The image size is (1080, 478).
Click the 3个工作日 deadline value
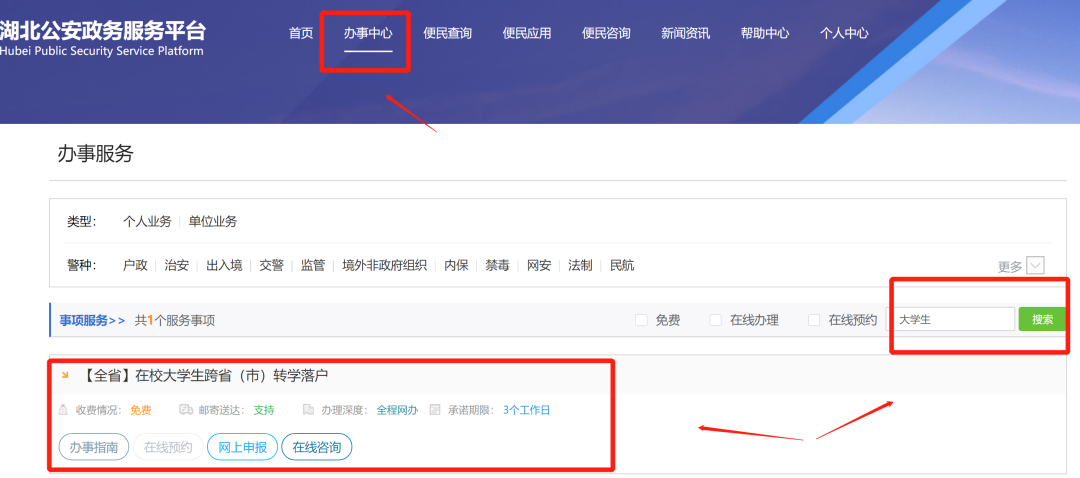tap(526, 411)
